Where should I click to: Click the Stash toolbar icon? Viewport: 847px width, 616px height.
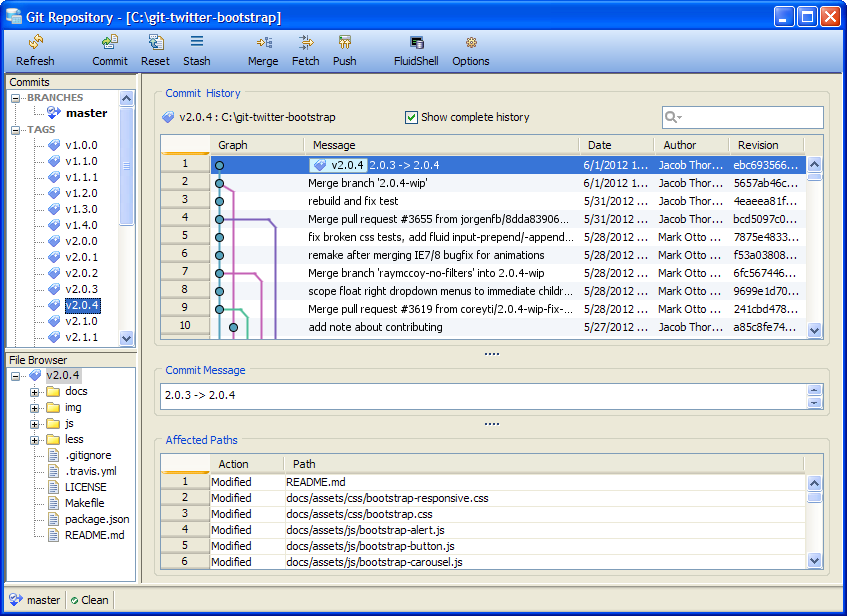point(197,41)
